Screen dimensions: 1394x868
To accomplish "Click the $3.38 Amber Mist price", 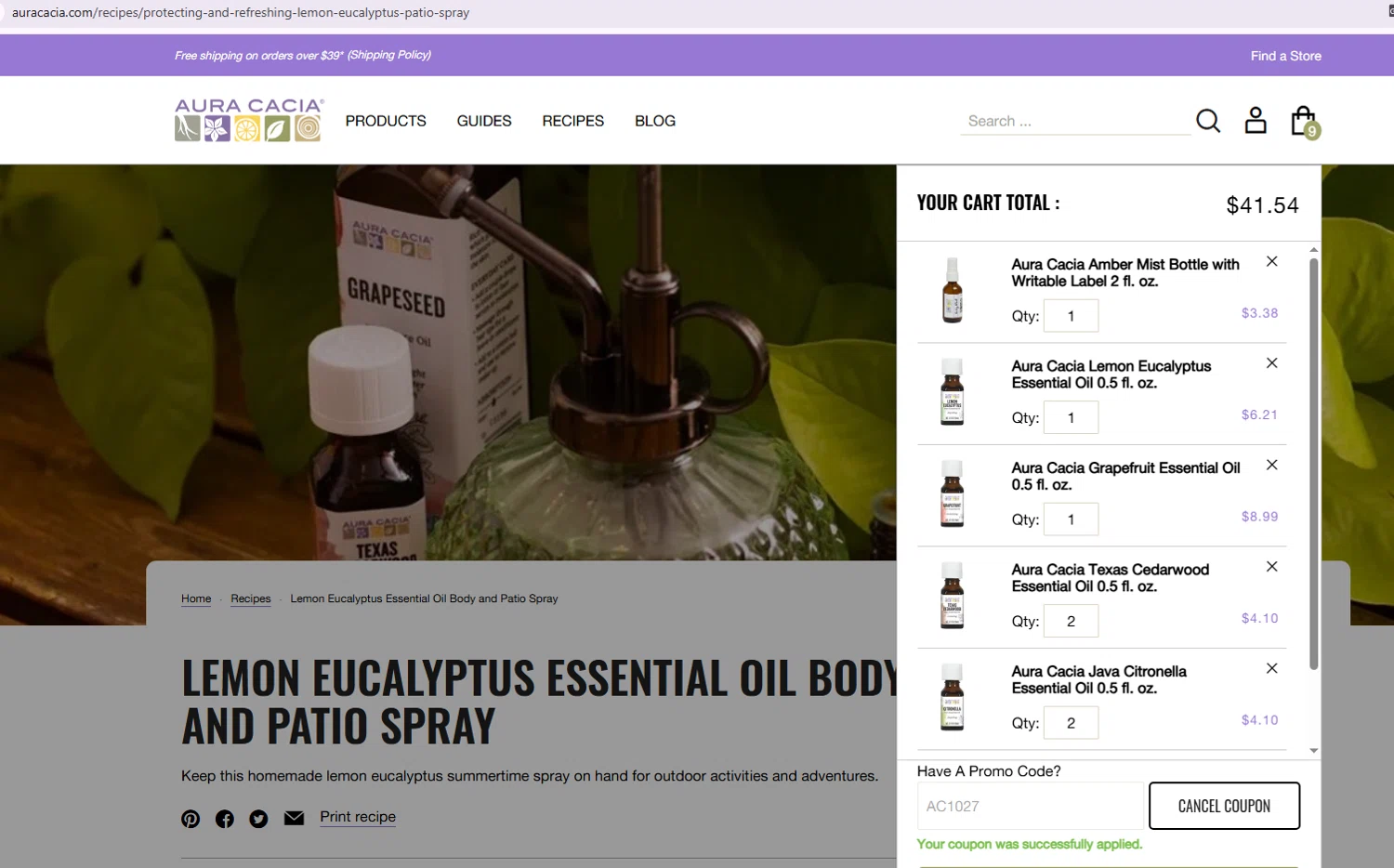I will [x=1259, y=313].
